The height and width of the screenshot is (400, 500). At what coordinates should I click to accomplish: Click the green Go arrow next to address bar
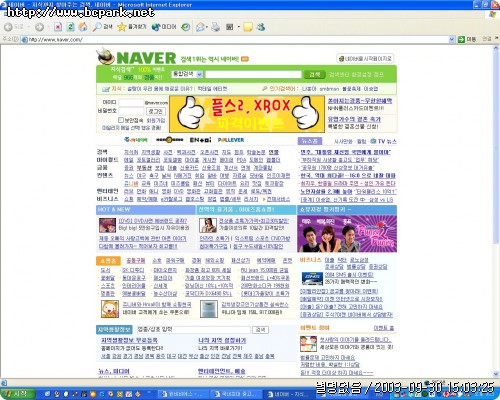coord(461,39)
